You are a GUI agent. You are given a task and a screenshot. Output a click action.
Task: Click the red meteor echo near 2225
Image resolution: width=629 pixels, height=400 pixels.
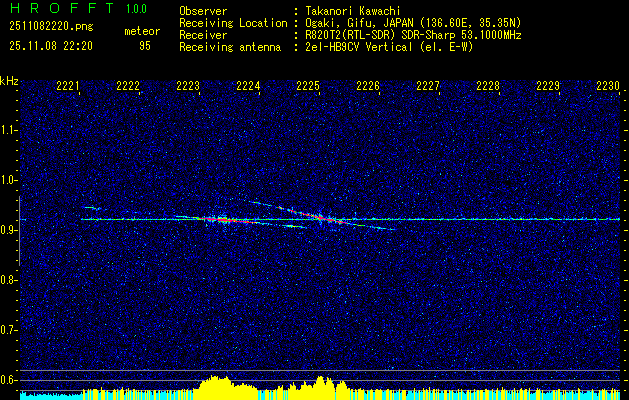(319, 217)
